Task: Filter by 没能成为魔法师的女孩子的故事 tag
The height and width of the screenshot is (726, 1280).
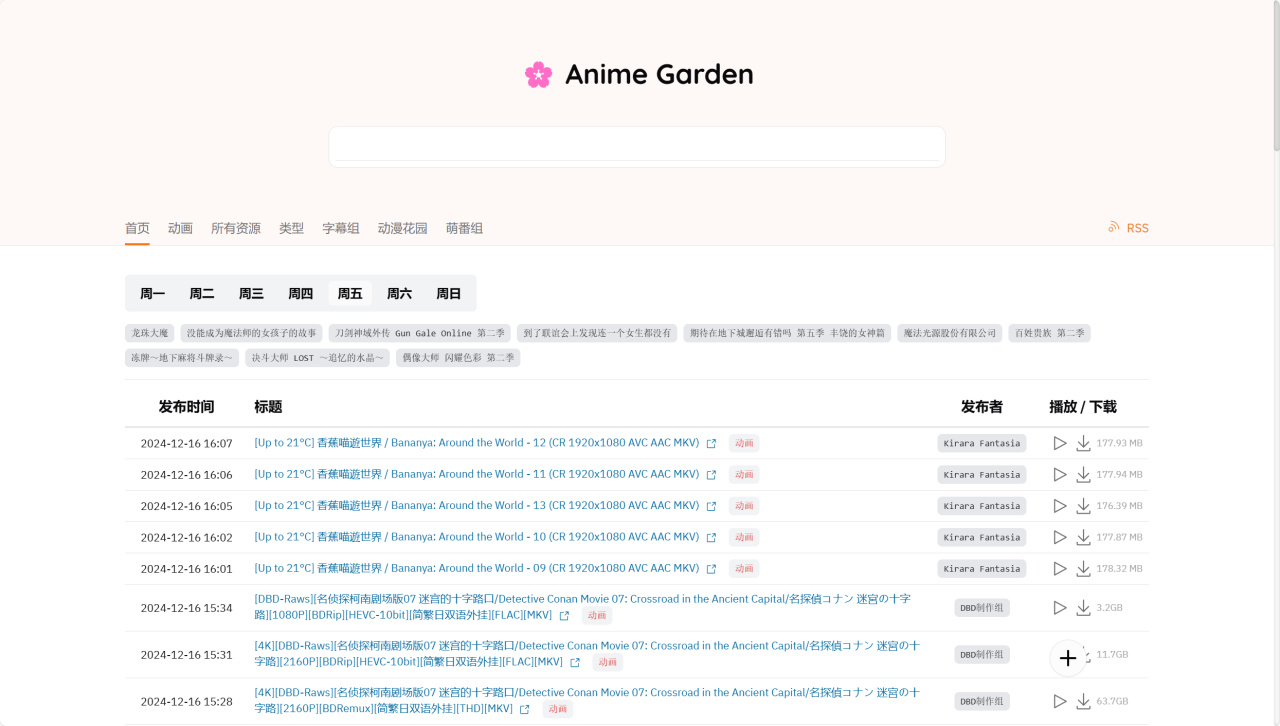Action: [x=252, y=333]
